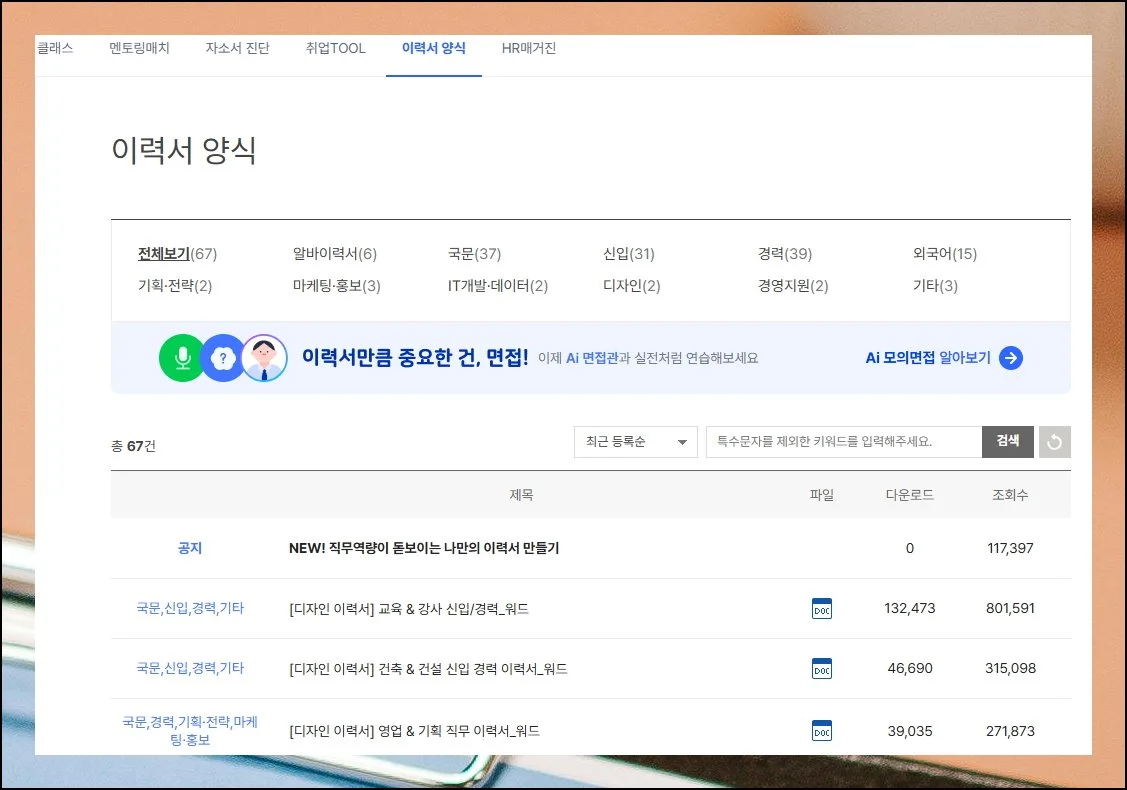Viewport: 1127px width, 790px height.
Task: Filter by IT개발·데이터(2) category
Action: coord(497,286)
